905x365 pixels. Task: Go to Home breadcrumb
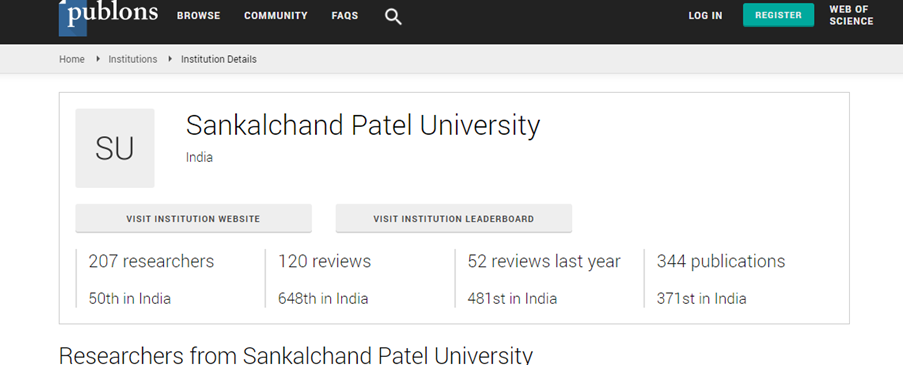[72, 59]
